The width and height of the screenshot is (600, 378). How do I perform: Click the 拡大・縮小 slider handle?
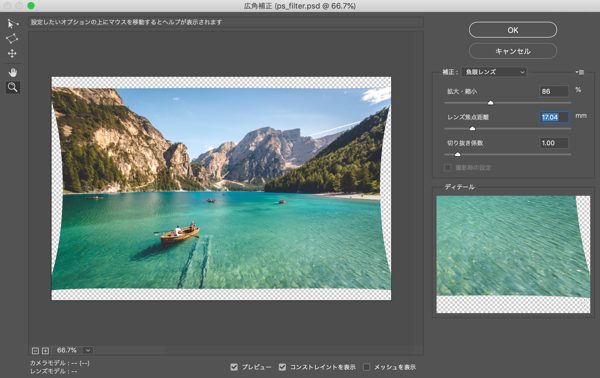click(491, 103)
